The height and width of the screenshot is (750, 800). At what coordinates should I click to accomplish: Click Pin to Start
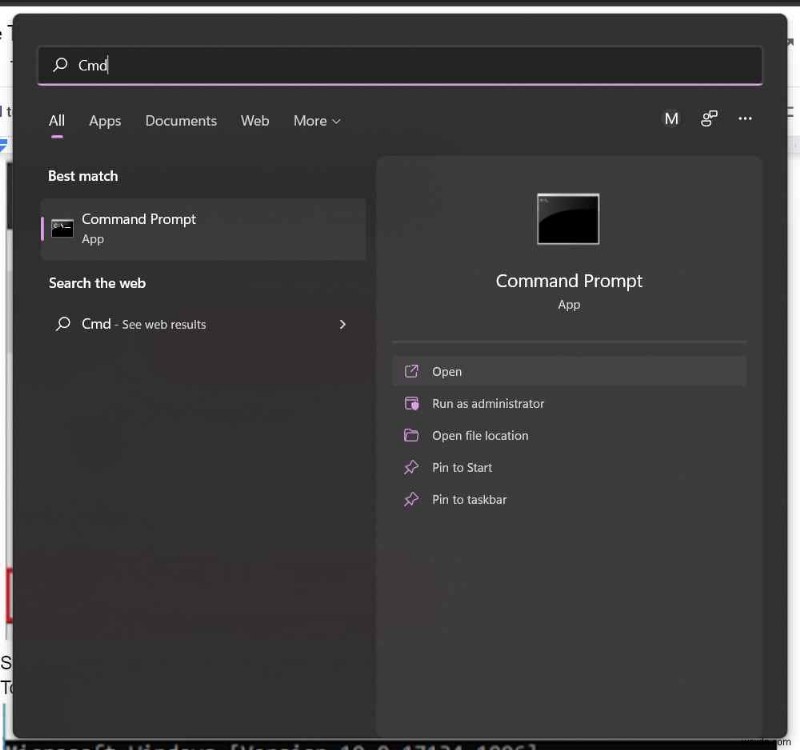point(569,467)
